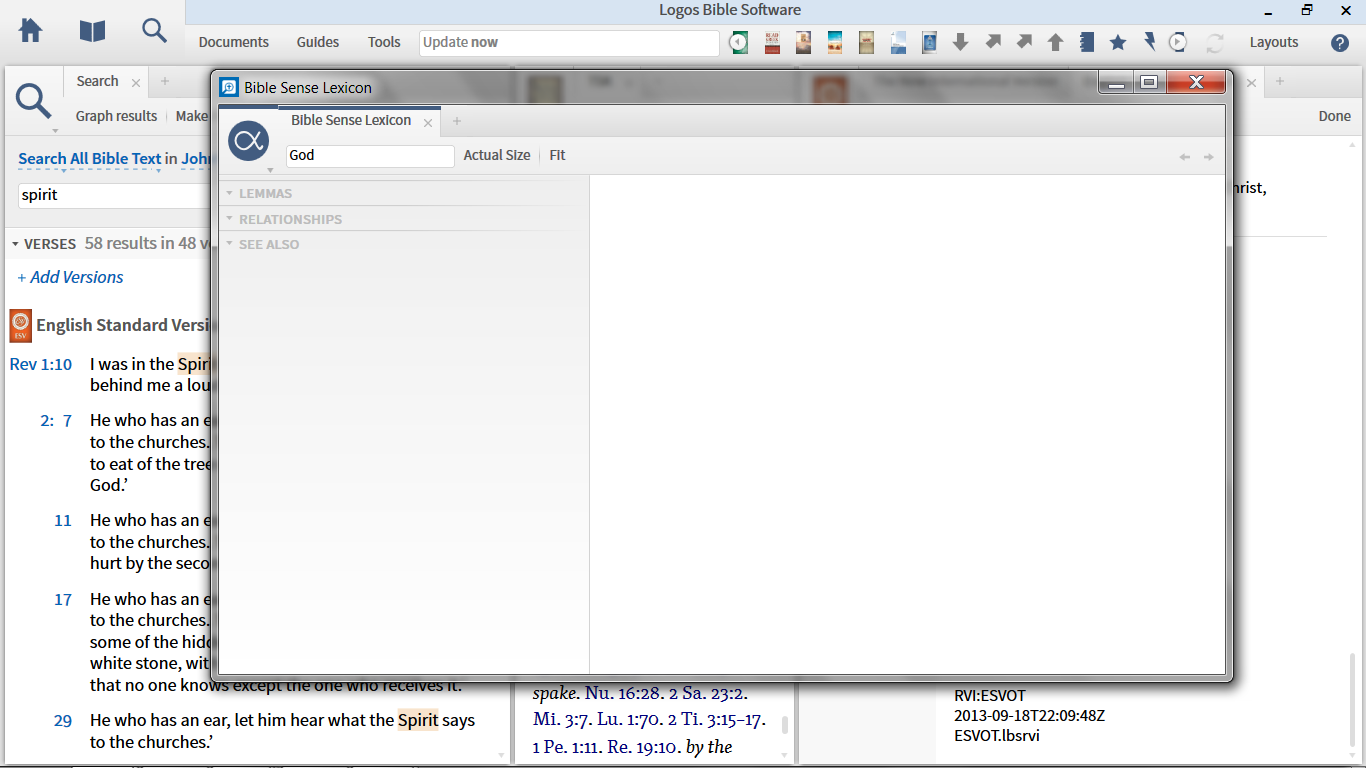Click the Done button
The height and width of the screenshot is (768, 1366).
click(1334, 116)
